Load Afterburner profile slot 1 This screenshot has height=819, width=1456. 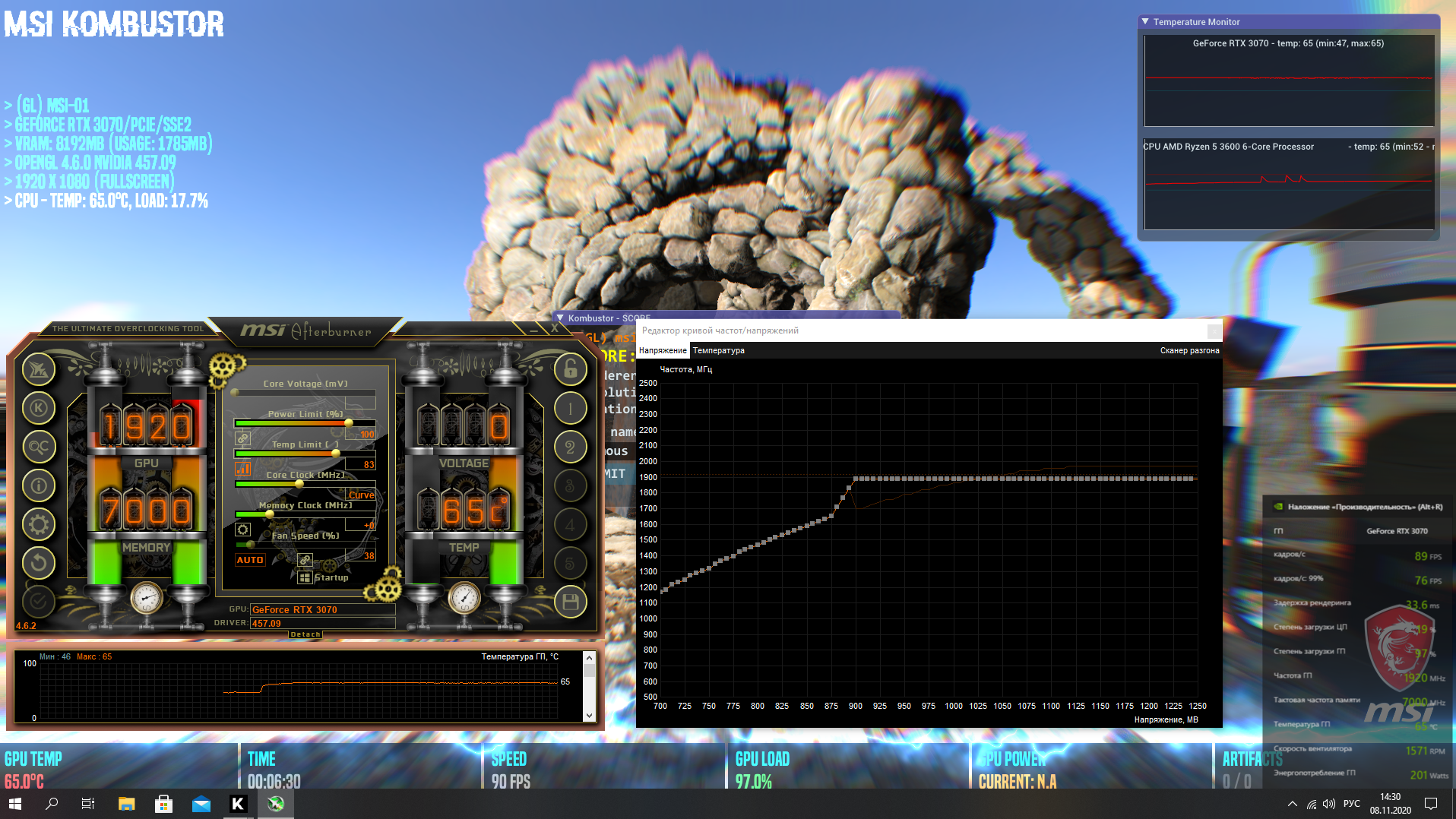click(571, 408)
